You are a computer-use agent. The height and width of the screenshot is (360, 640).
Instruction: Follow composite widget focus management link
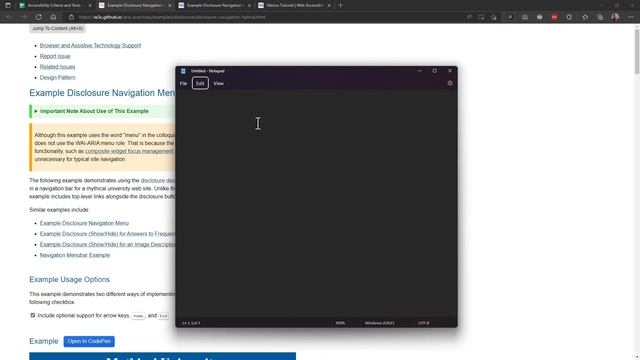click(129, 151)
